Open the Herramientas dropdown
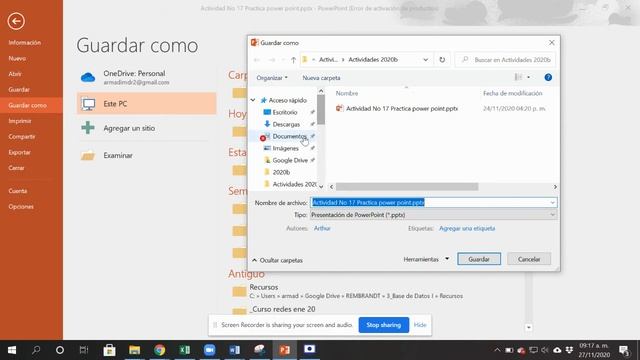The image size is (640, 360). [x=426, y=259]
